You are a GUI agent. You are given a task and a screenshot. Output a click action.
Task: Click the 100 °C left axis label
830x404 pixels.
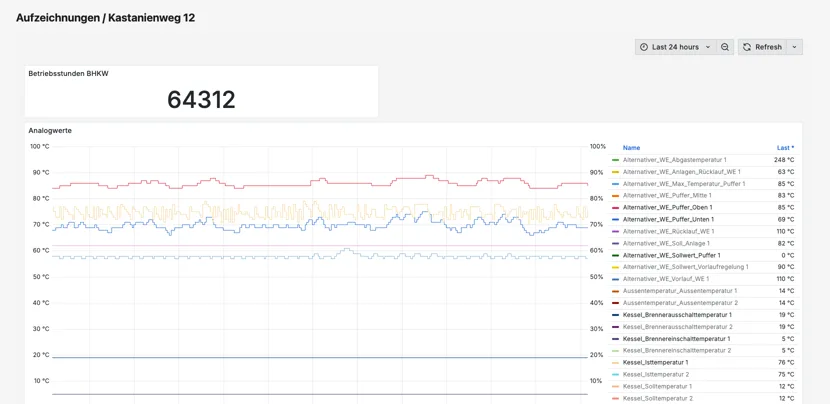40,146
